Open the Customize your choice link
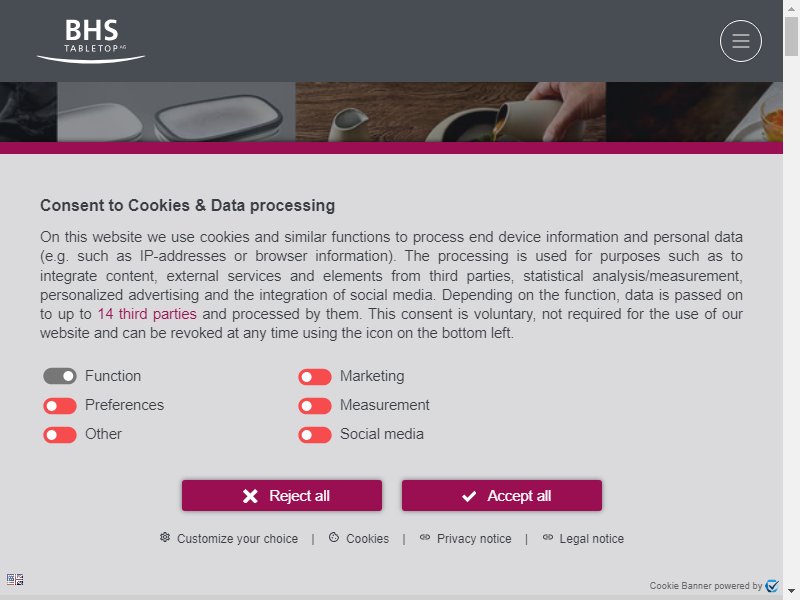The height and width of the screenshot is (600, 800). (237, 539)
